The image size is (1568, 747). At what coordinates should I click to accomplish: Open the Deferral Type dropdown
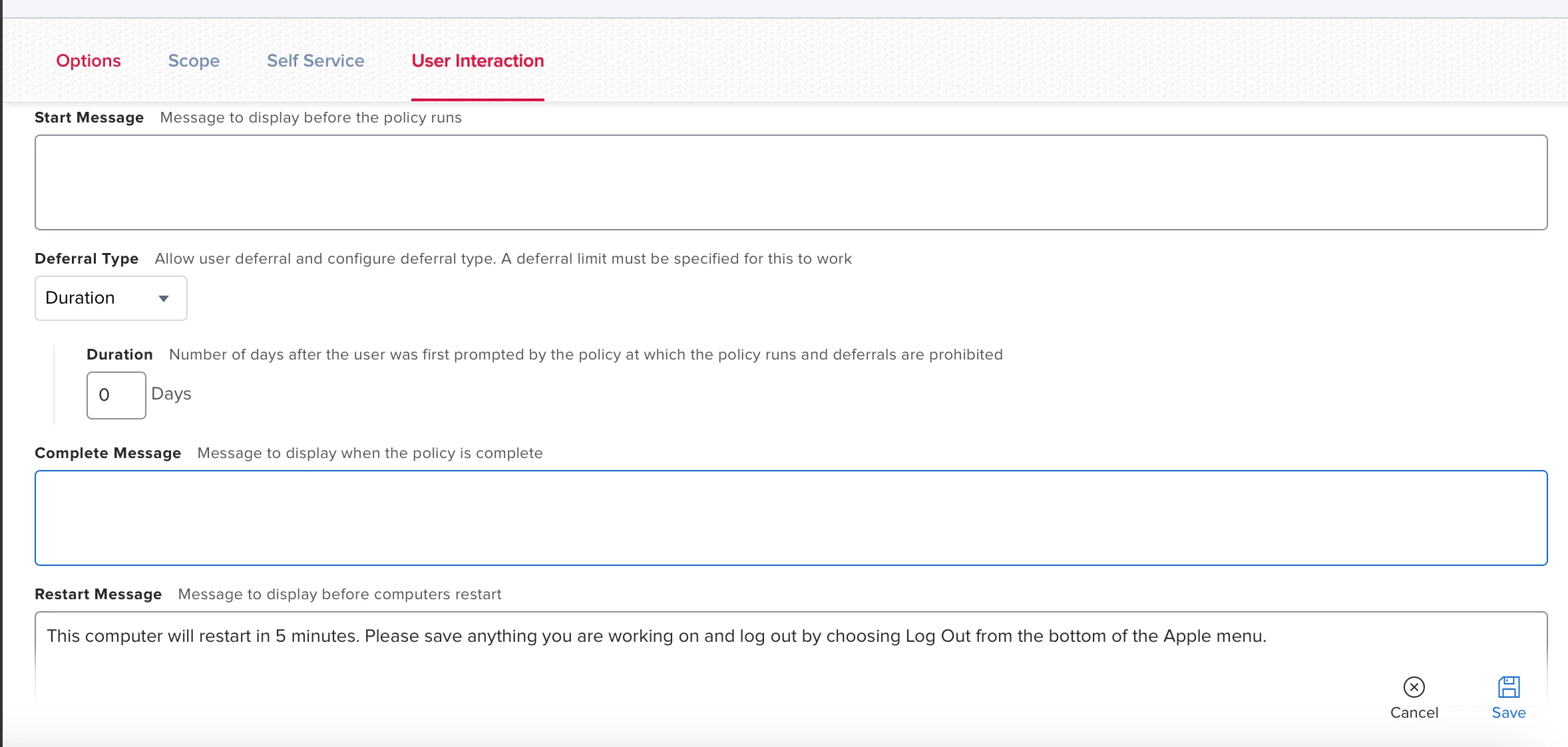click(111, 298)
